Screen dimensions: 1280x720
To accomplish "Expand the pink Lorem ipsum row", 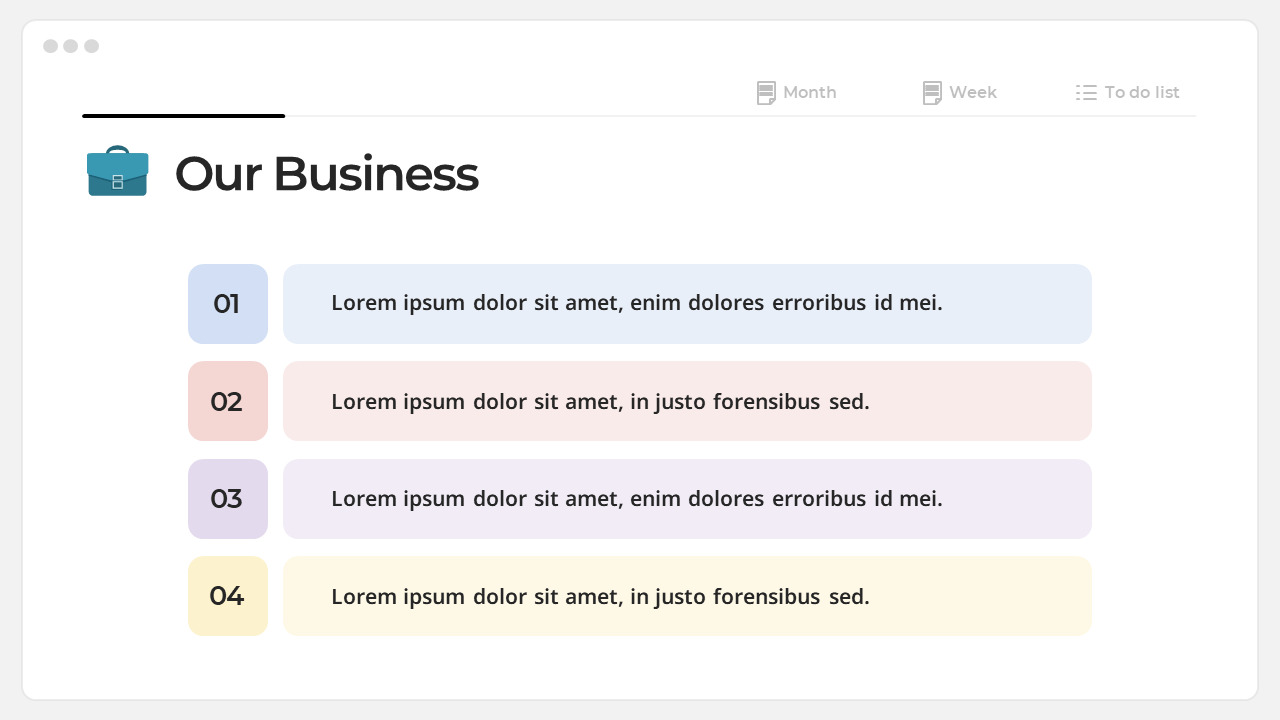I will point(687,401).
